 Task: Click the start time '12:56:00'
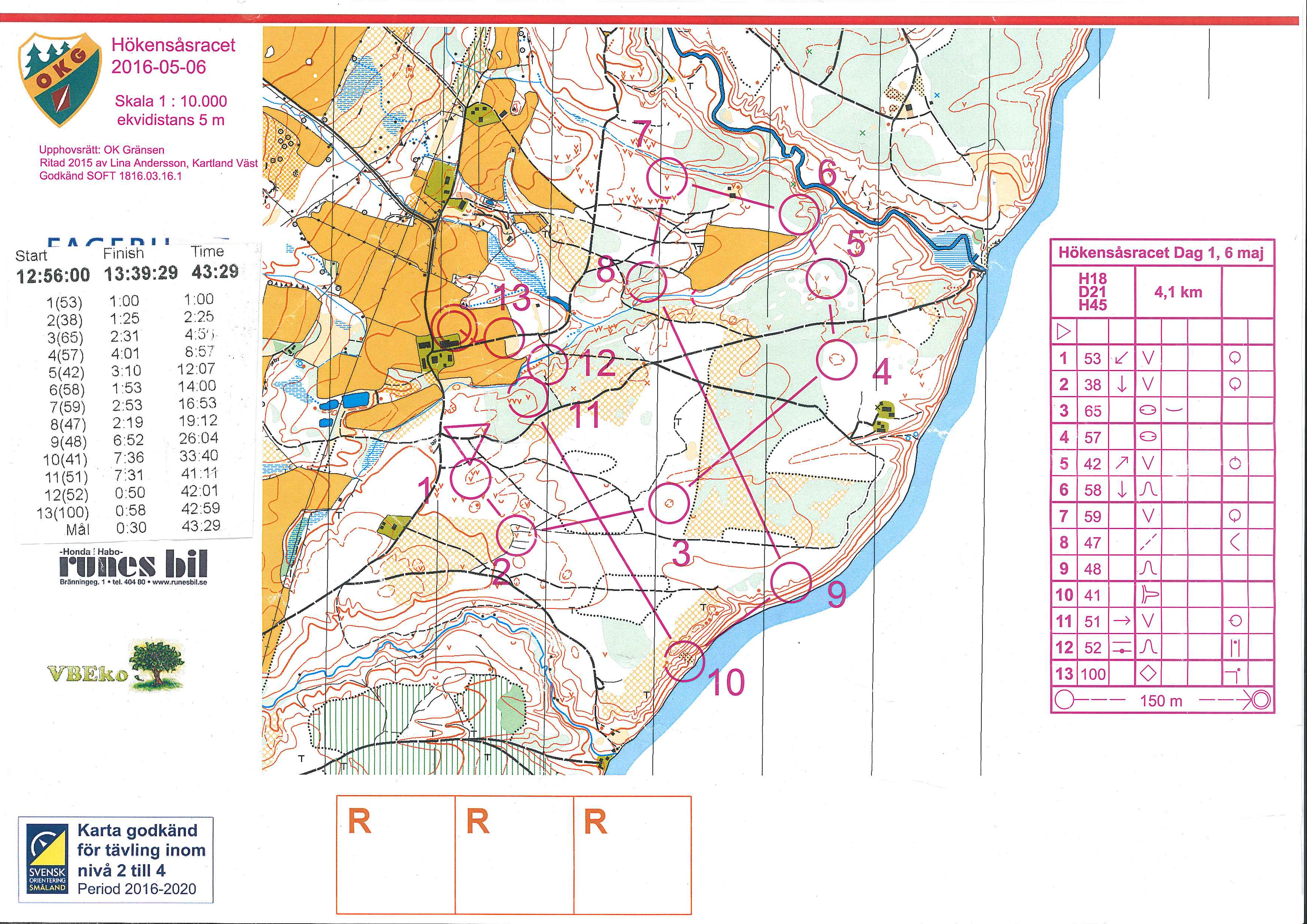click(x=53, y=276)
